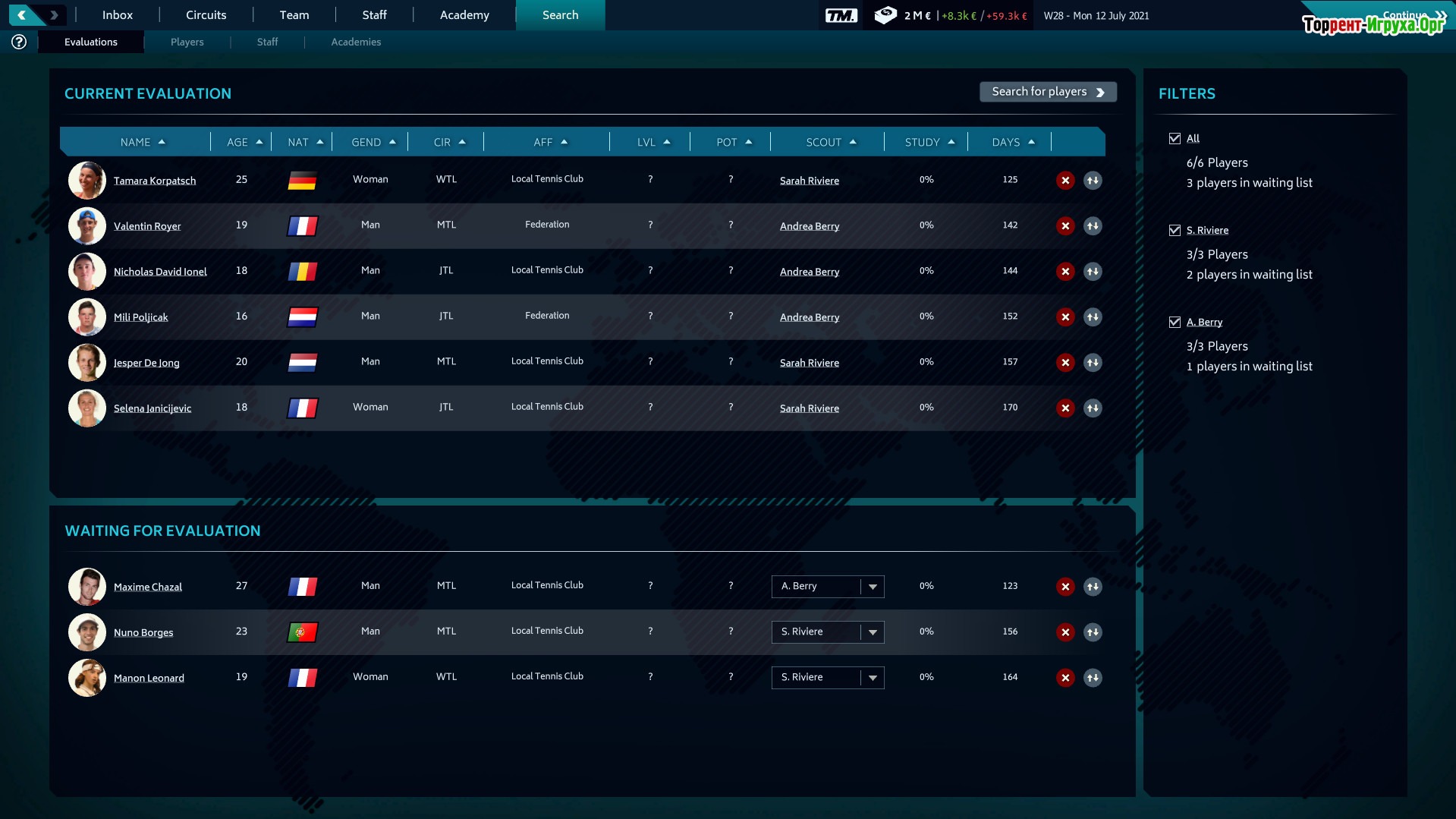
Task: Open Jesper De Jong's player profile link
Action: pyautogui.click(x=146, y=363)
